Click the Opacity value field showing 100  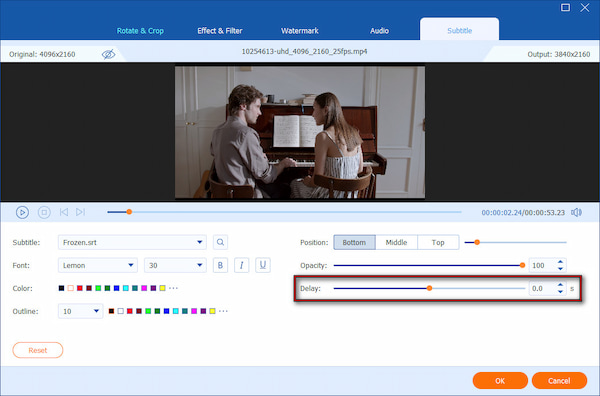(x=542, y=265)
